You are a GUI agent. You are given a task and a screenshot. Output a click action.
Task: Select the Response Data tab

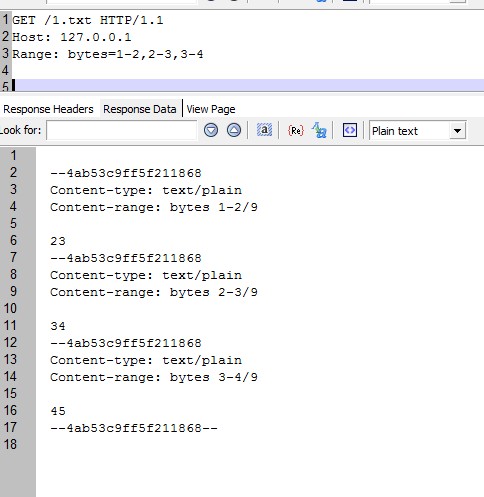140,109
